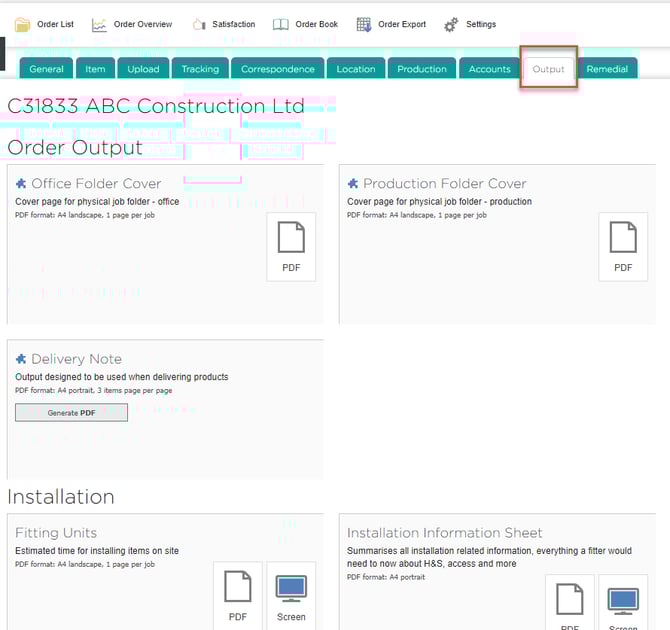Click Generate PDF for Delivery Note
The width and height of the screenshot is (670, 630).
tap(71, 412)
